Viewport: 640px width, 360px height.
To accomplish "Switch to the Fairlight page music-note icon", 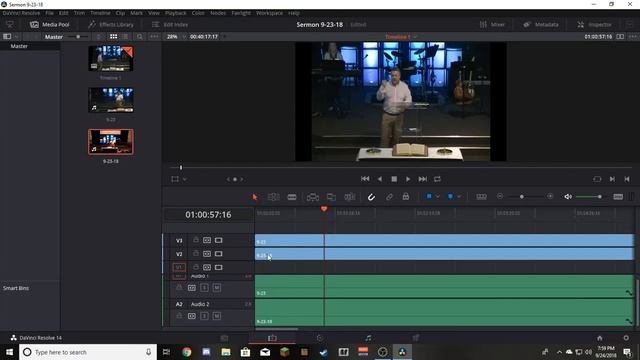I will pyautogui.click(x=368, y=338).
